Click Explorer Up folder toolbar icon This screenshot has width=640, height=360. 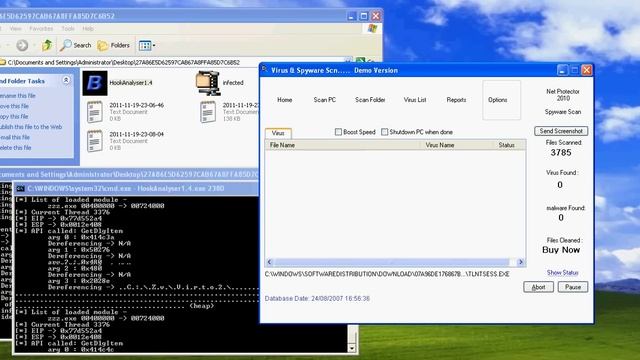tap(47, 45)
